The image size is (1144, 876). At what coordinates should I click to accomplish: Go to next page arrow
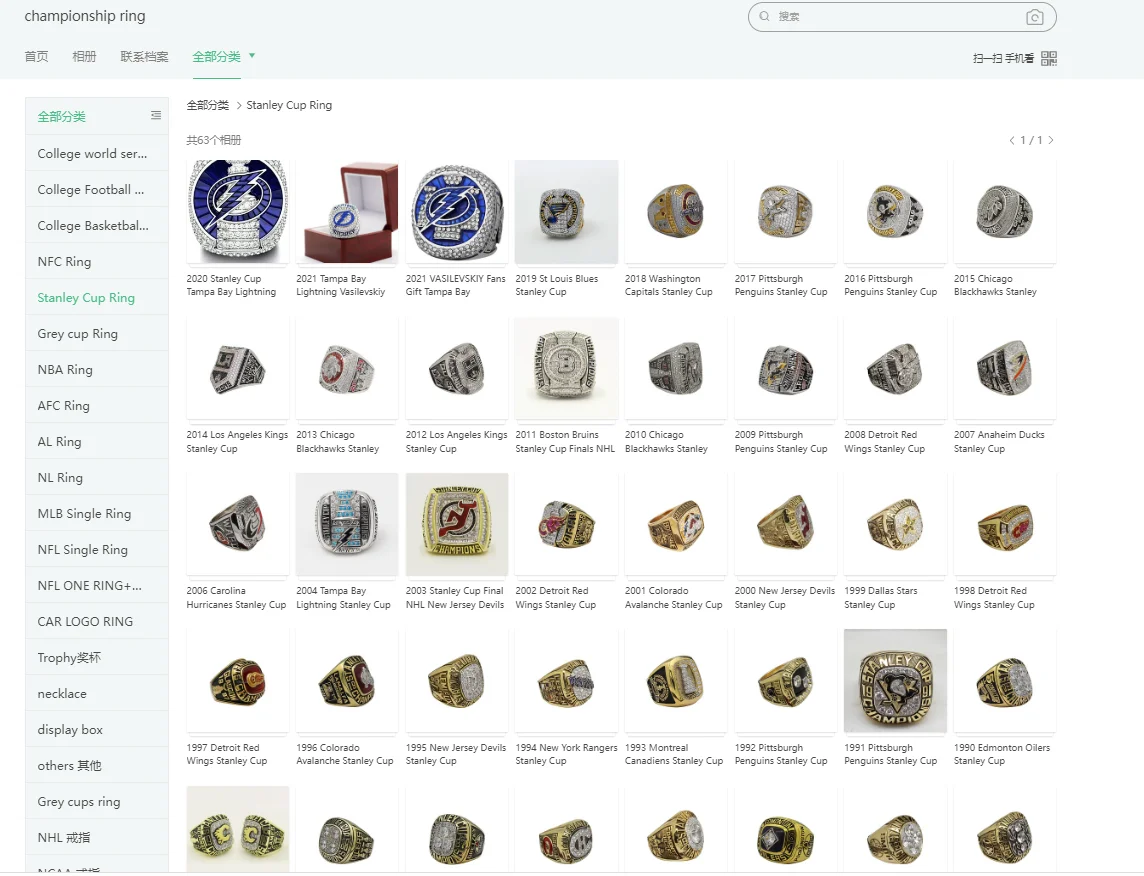pos(1051,140)
